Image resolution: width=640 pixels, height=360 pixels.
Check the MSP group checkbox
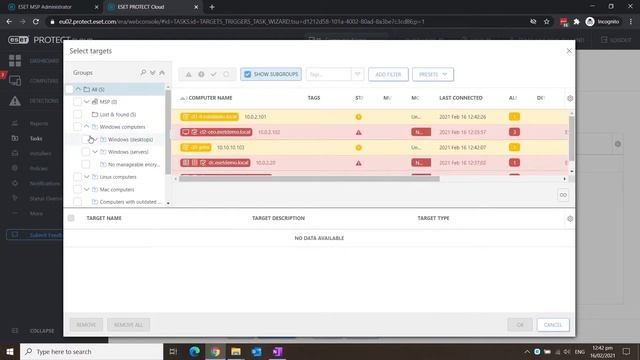pos(77,102)
